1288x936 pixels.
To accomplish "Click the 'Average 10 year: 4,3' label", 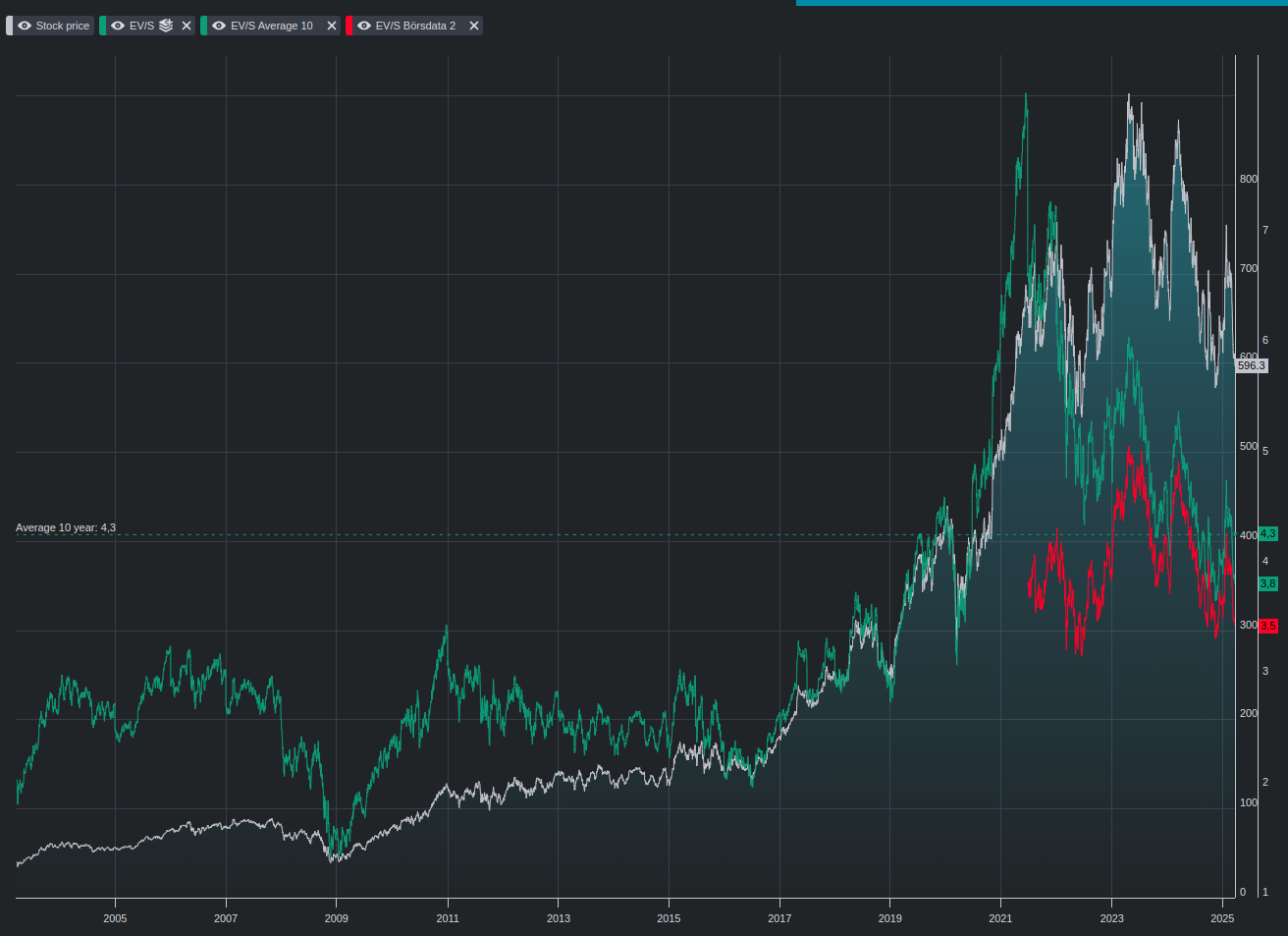I will [66, 527].
